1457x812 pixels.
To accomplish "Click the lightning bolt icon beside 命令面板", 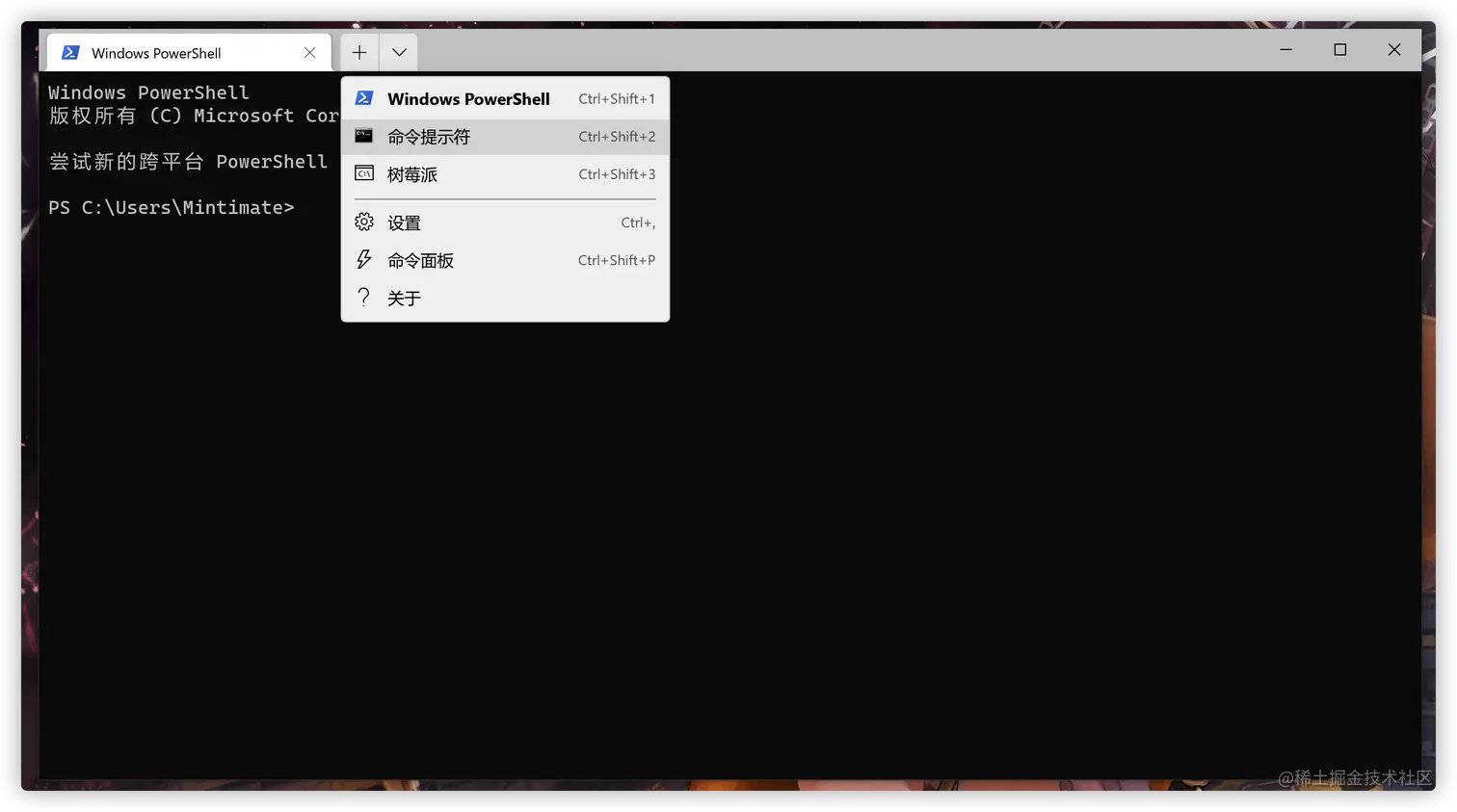I will point(364,259).
